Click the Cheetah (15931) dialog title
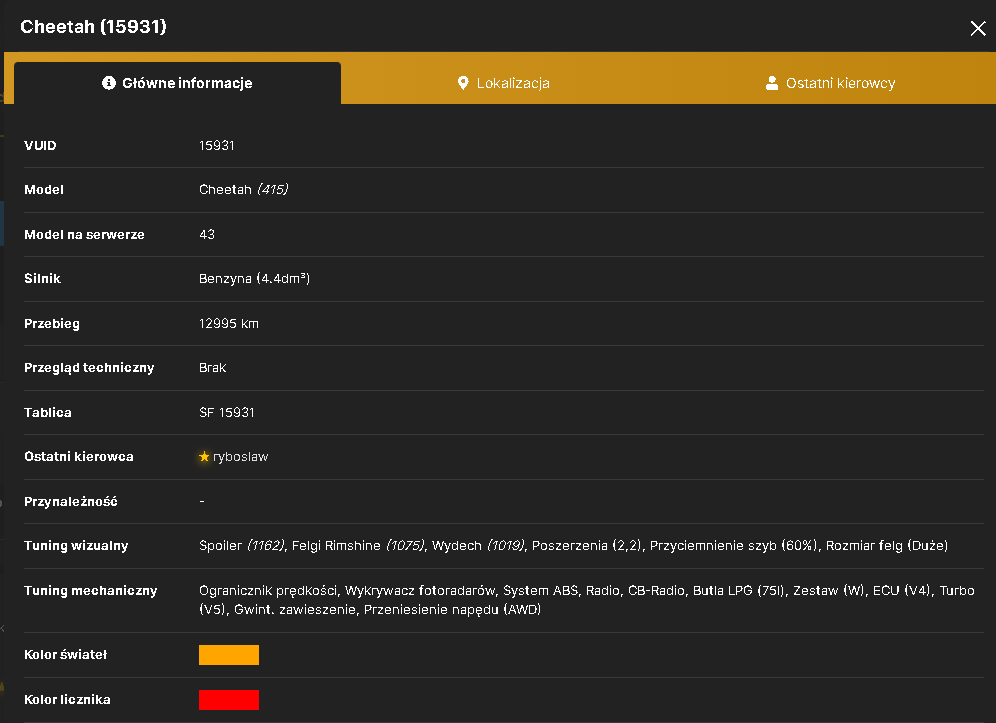The width and height of the screenshot is (996, 723). click(93, 27)
